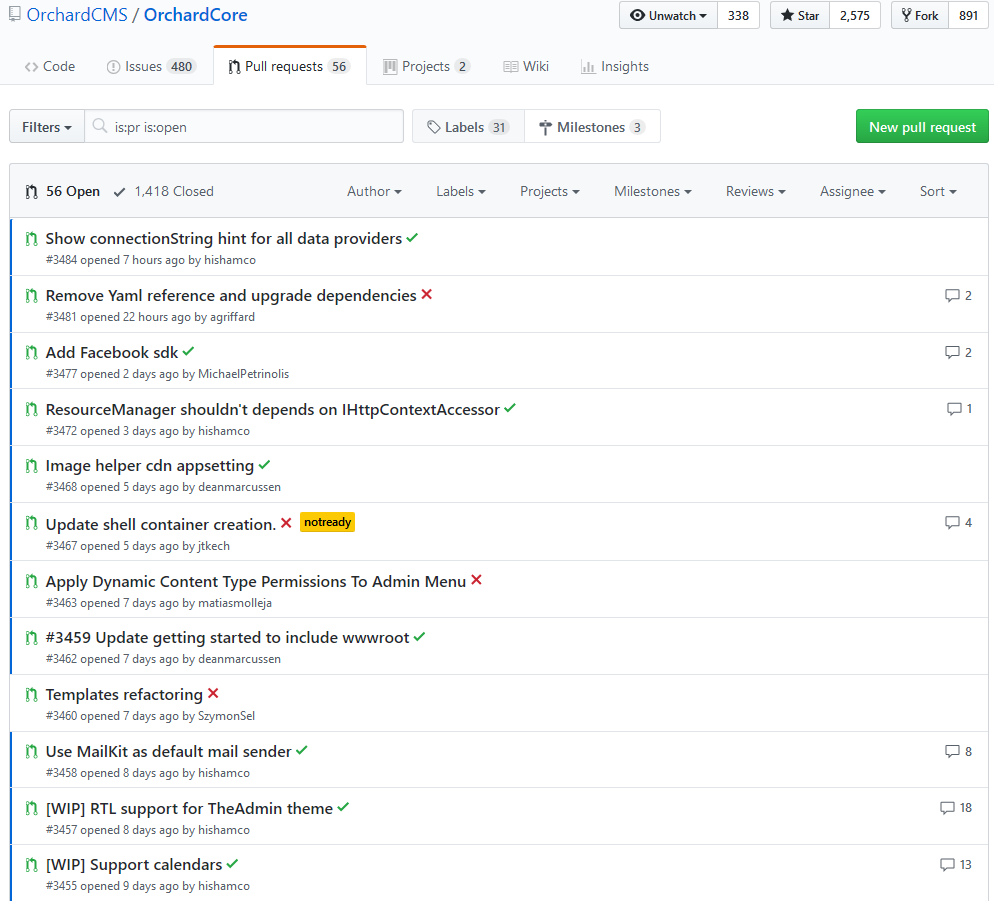View the 2,575 stargazers count
Image resolution: width=994 pixels, height=901 pixels.
[x=855, y=15]
